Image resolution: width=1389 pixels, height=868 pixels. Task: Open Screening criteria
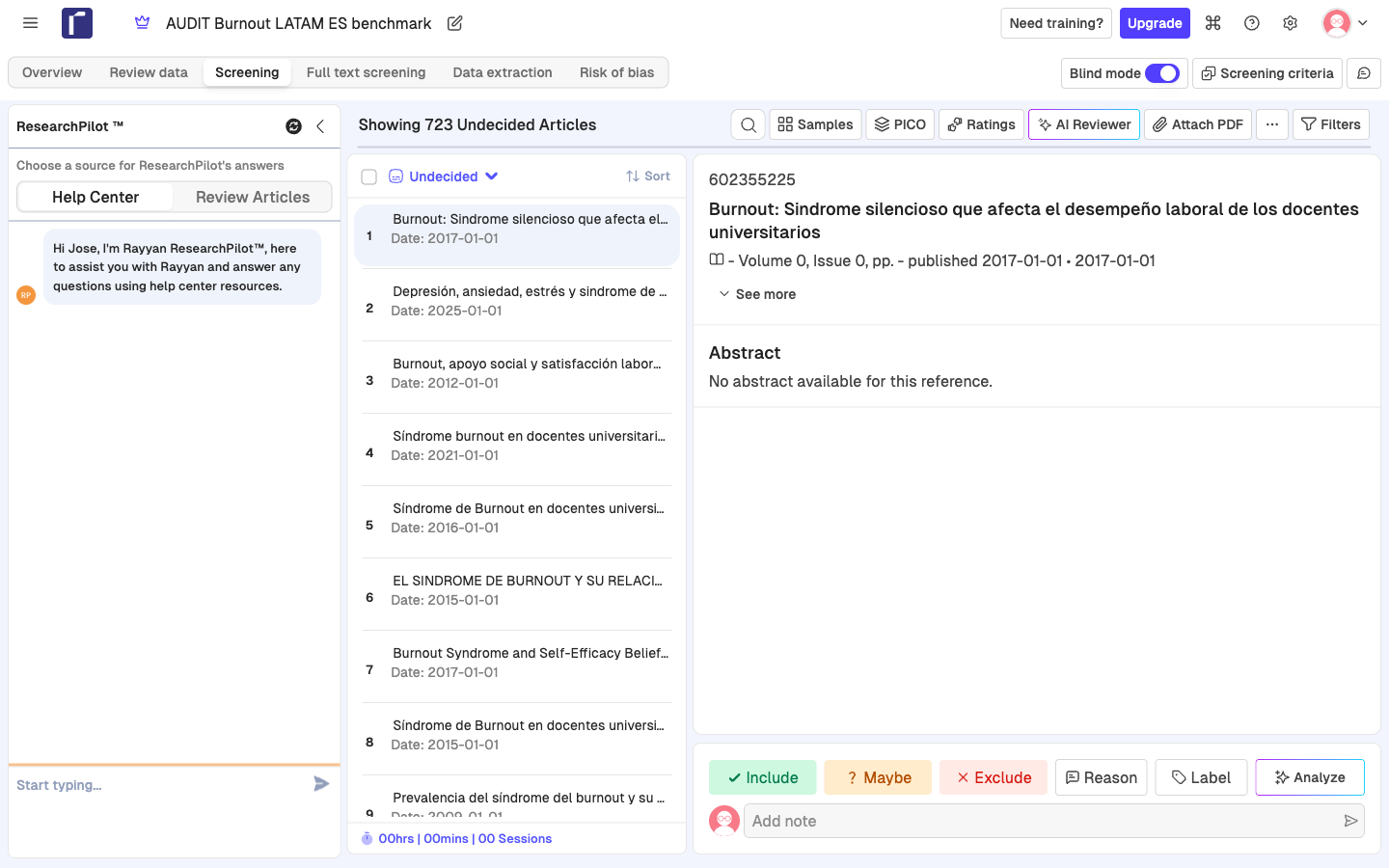pyautogui.click(x=1267, y=73)
